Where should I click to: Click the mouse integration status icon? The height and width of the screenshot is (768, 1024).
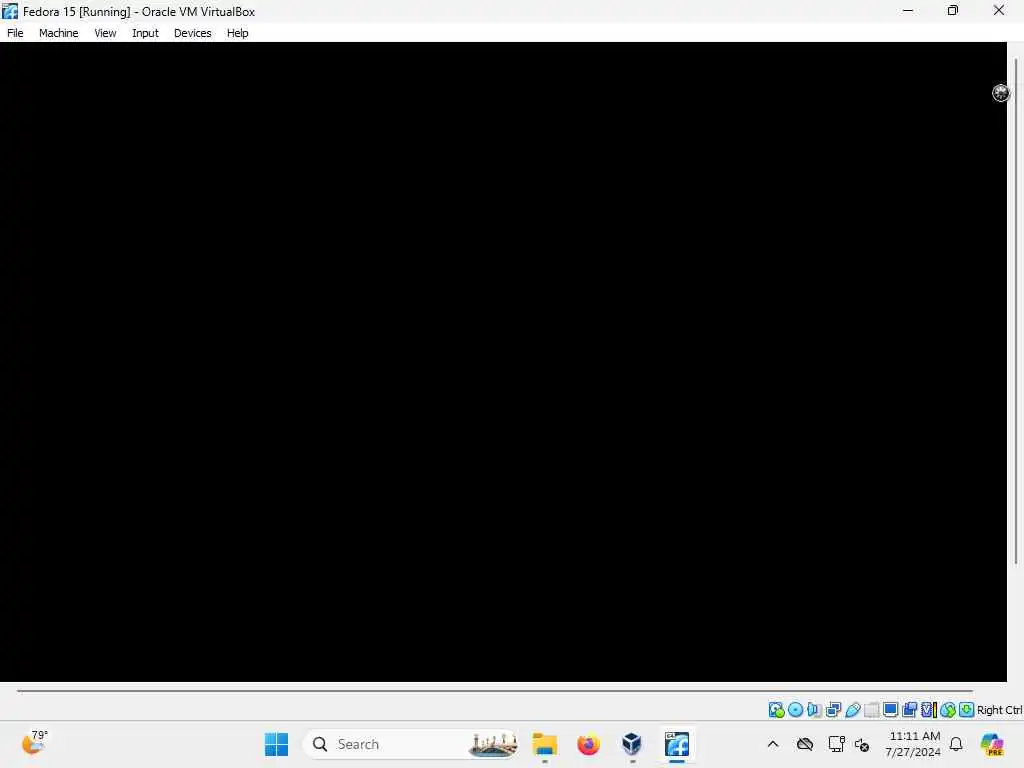(948, 710)
